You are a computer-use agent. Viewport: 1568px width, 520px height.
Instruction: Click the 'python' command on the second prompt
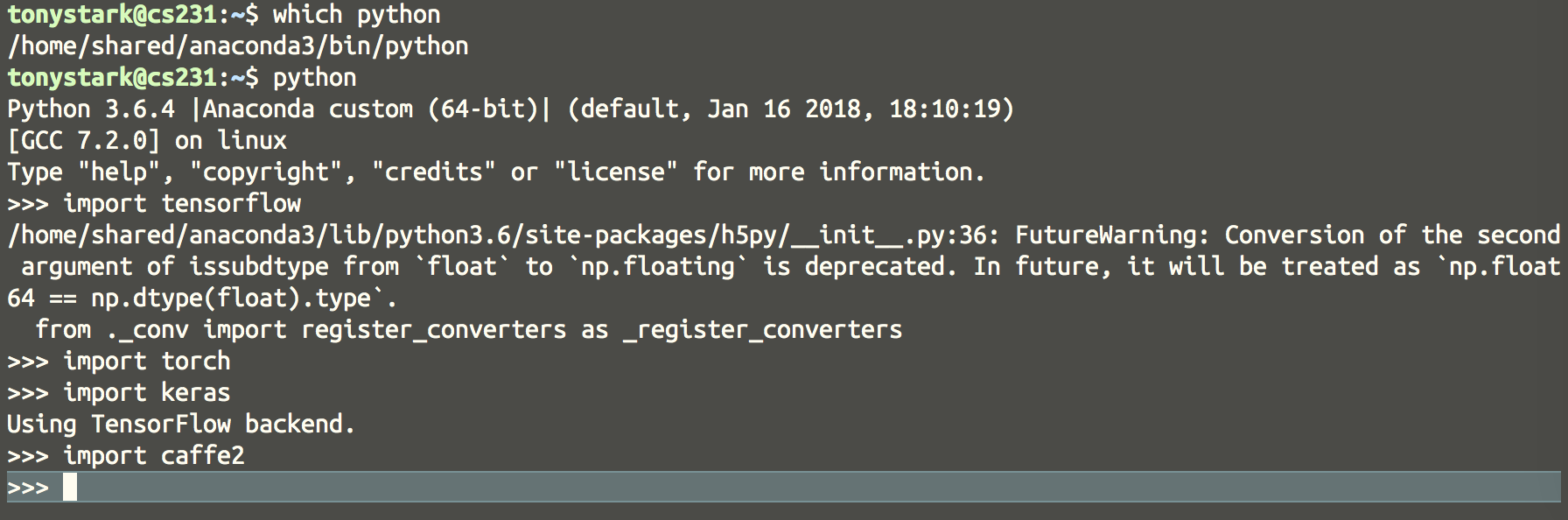(315, 78)
